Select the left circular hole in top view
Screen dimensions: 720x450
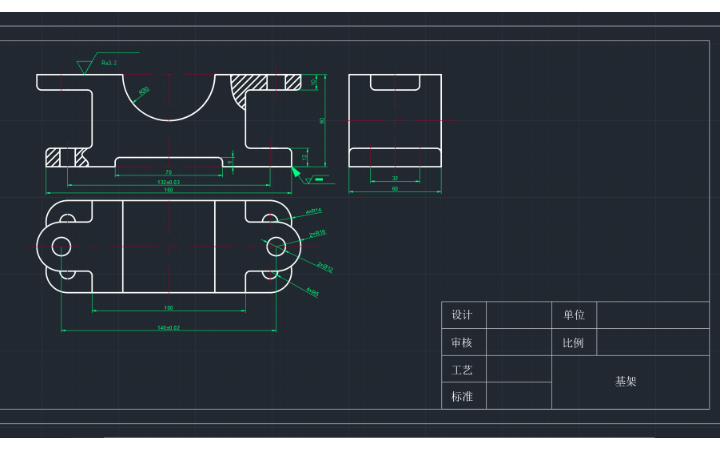[61, 245]
